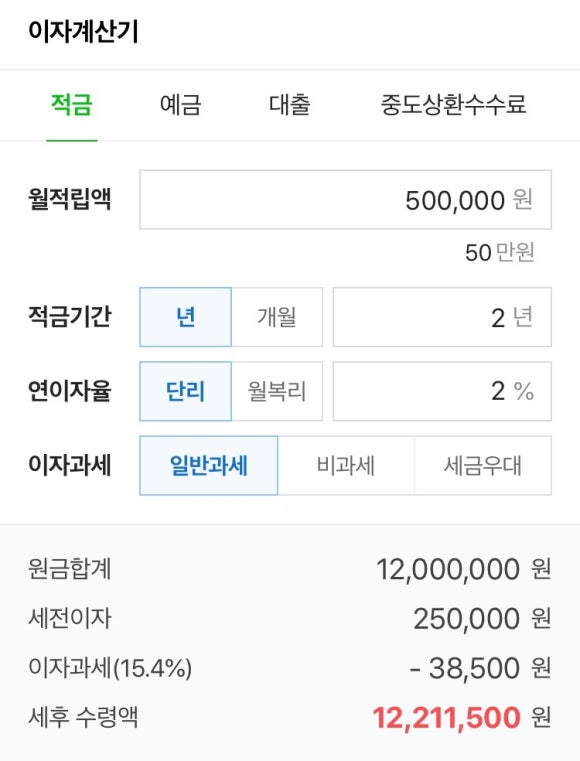Click the 50만원 helper text

(500, 252)
